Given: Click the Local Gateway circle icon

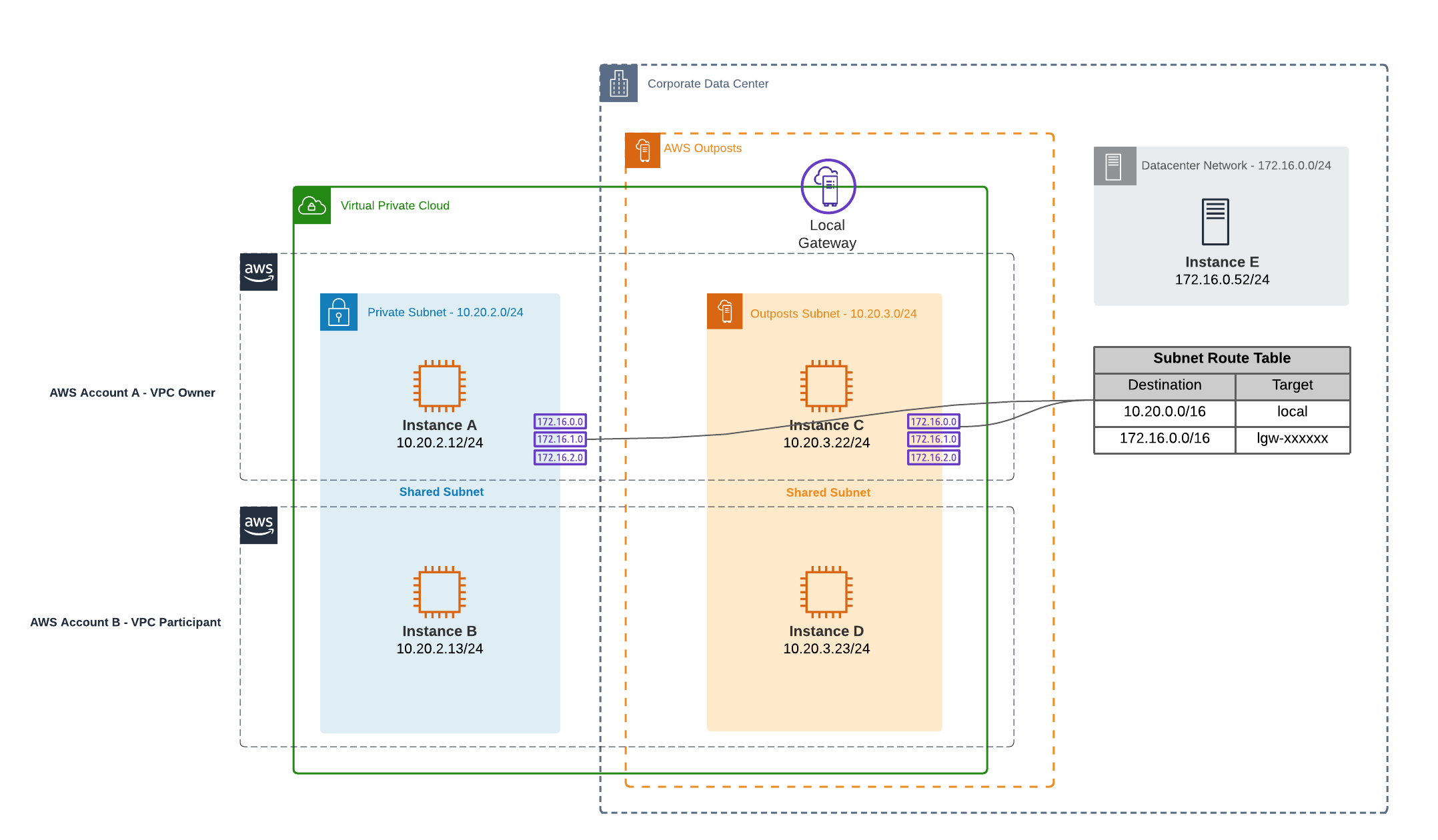Looking at the screenshot, I should [x=828, y=186].
